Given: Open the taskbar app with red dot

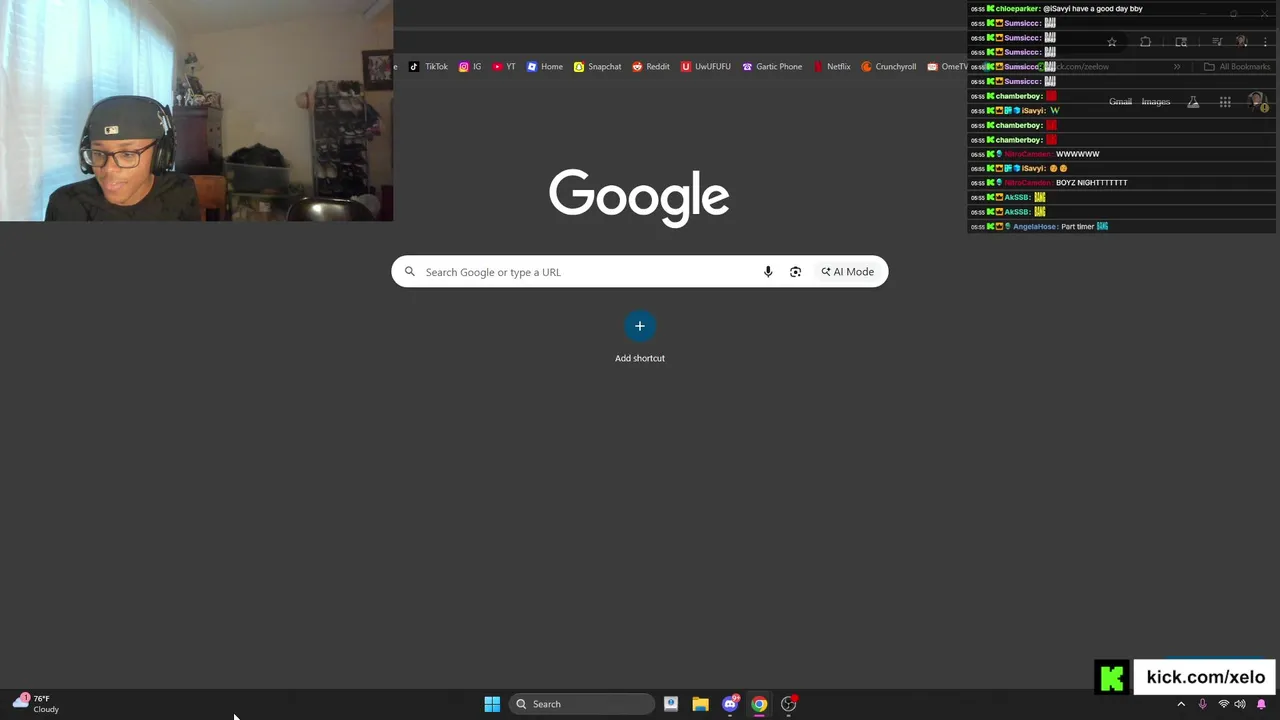Looking at the screenshot, I should 789,704.
